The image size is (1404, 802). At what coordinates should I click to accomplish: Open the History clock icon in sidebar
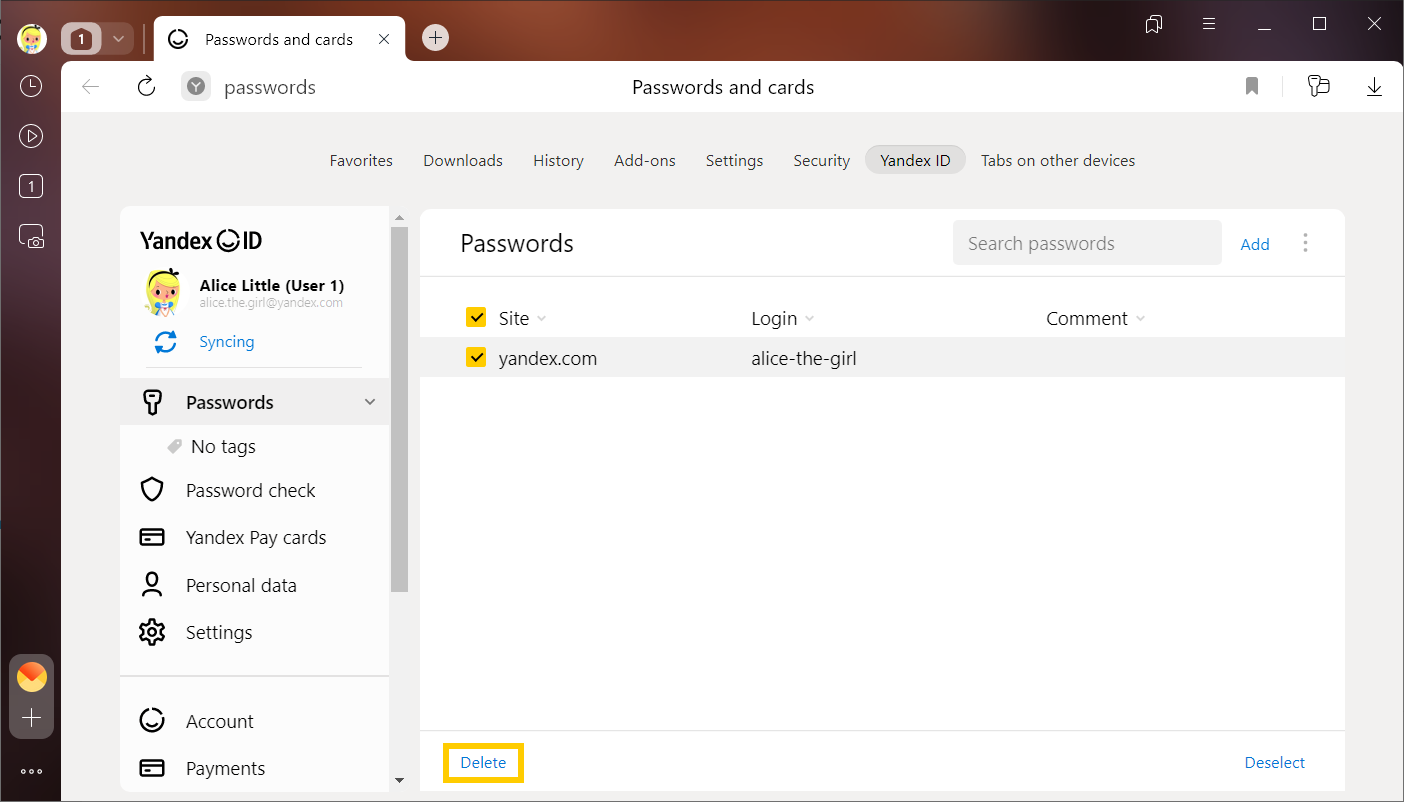point(31,86)
